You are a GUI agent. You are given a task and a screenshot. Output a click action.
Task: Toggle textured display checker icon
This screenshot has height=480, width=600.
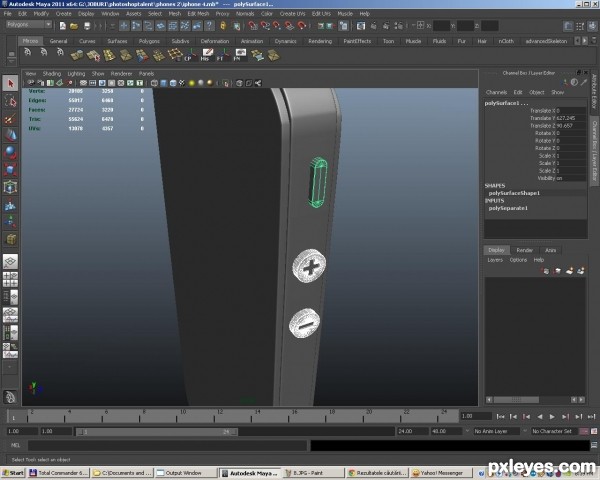pyautogui.click(x=182, y=83)
